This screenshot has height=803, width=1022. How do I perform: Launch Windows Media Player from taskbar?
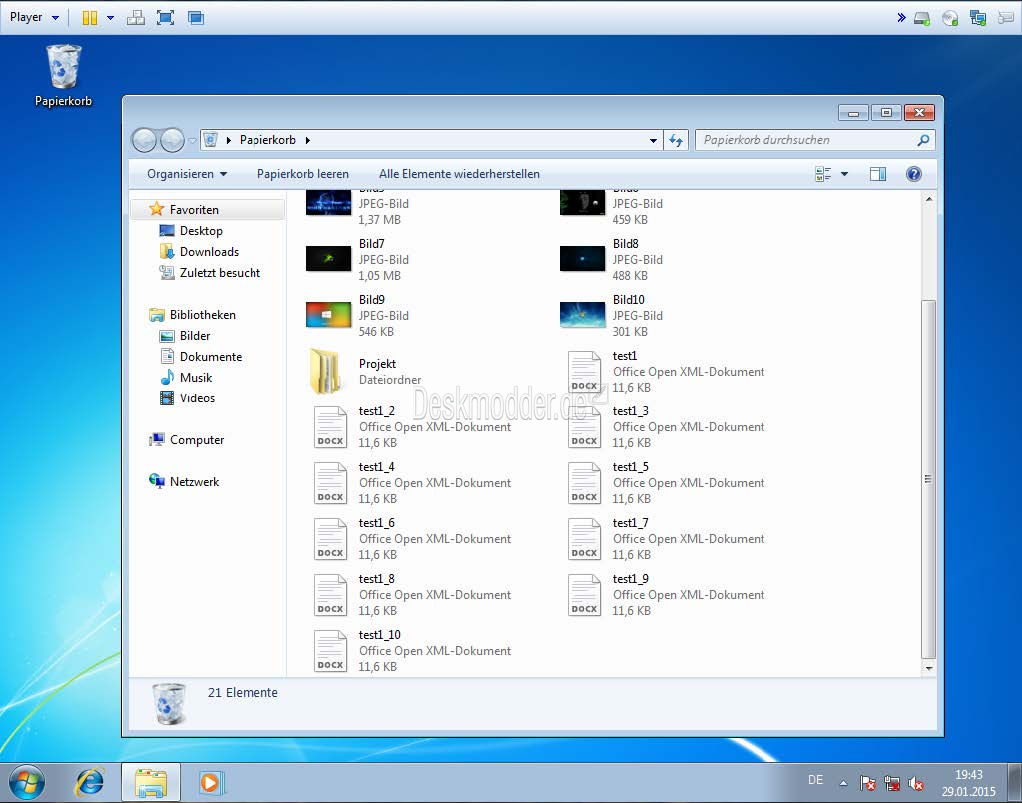point(210,782)
